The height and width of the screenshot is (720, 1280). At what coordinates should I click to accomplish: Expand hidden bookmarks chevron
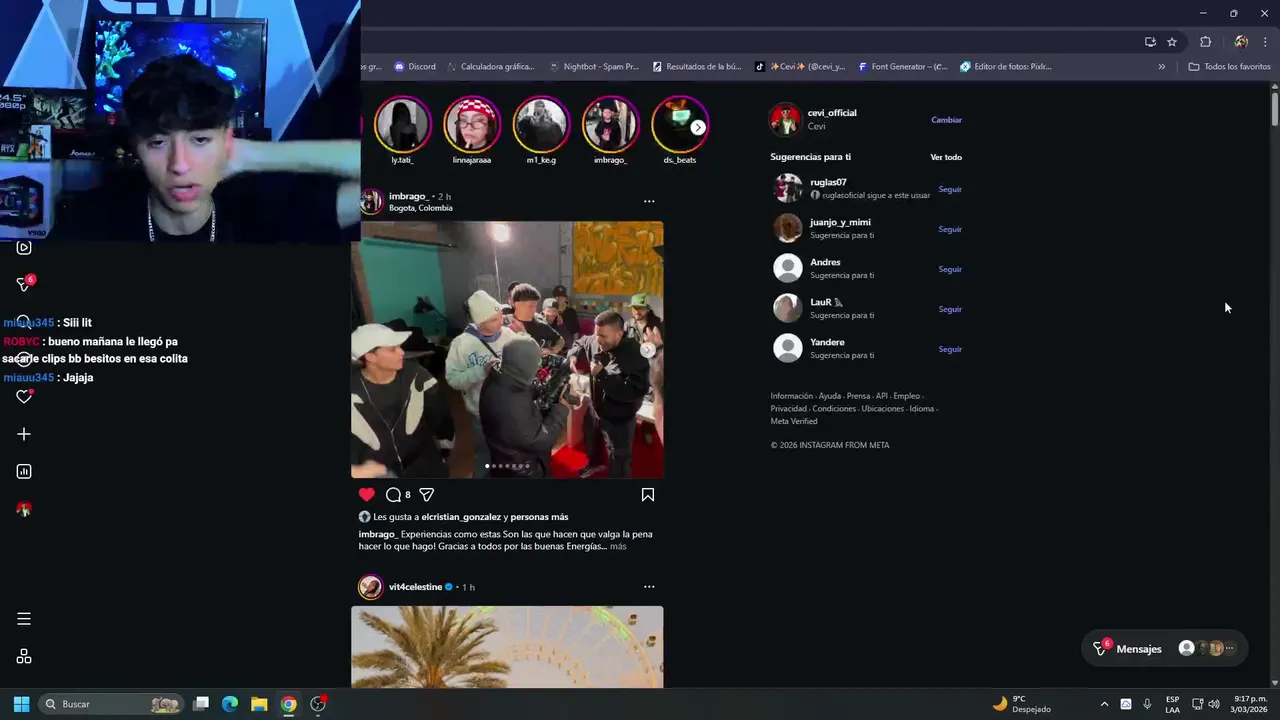[1161, 67]
